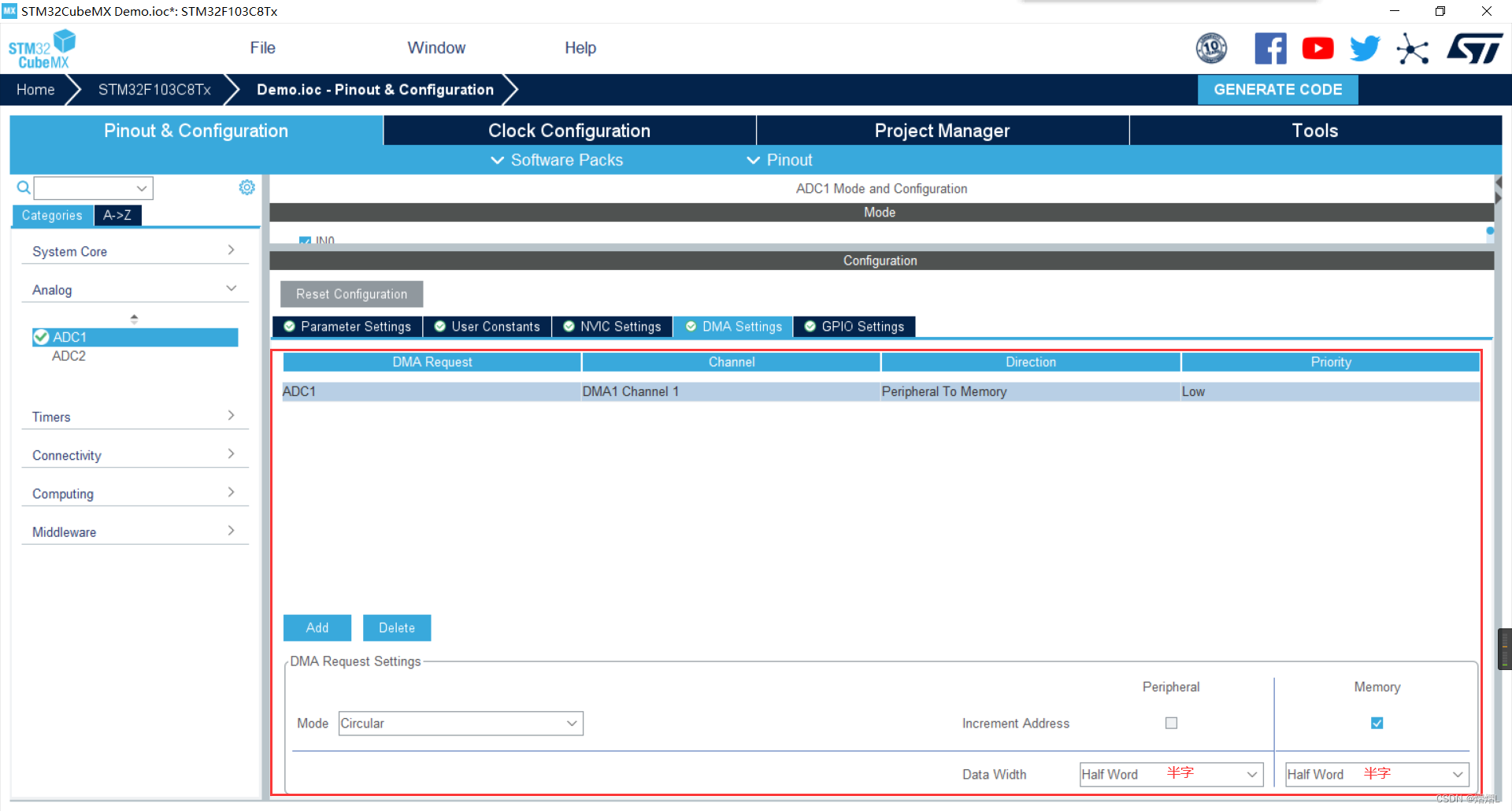Click the Priority column header
Image resolution: width=1512 pixels, height=811 pixels.
[x=1330, y=362]
